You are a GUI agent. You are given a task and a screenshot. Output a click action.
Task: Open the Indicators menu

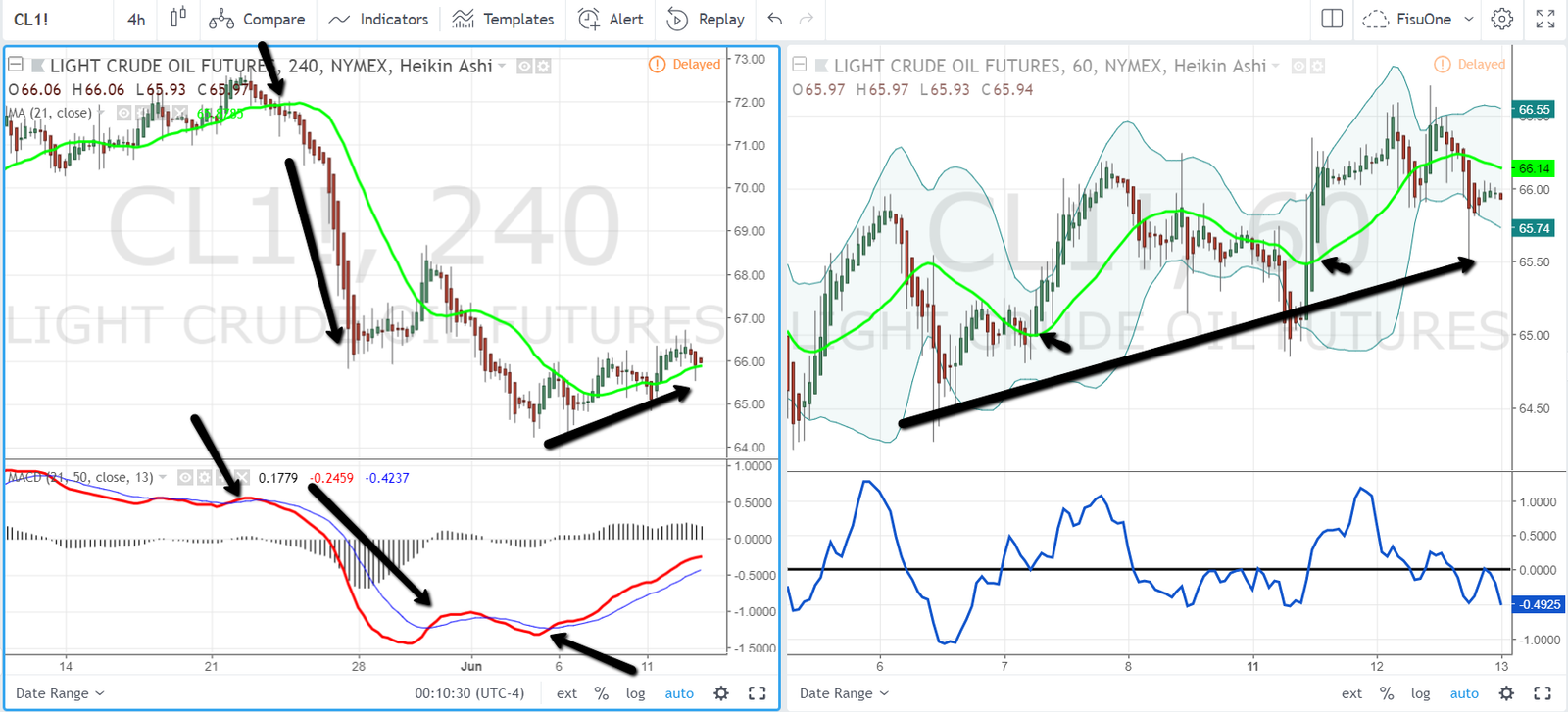(x=378, y=19)
